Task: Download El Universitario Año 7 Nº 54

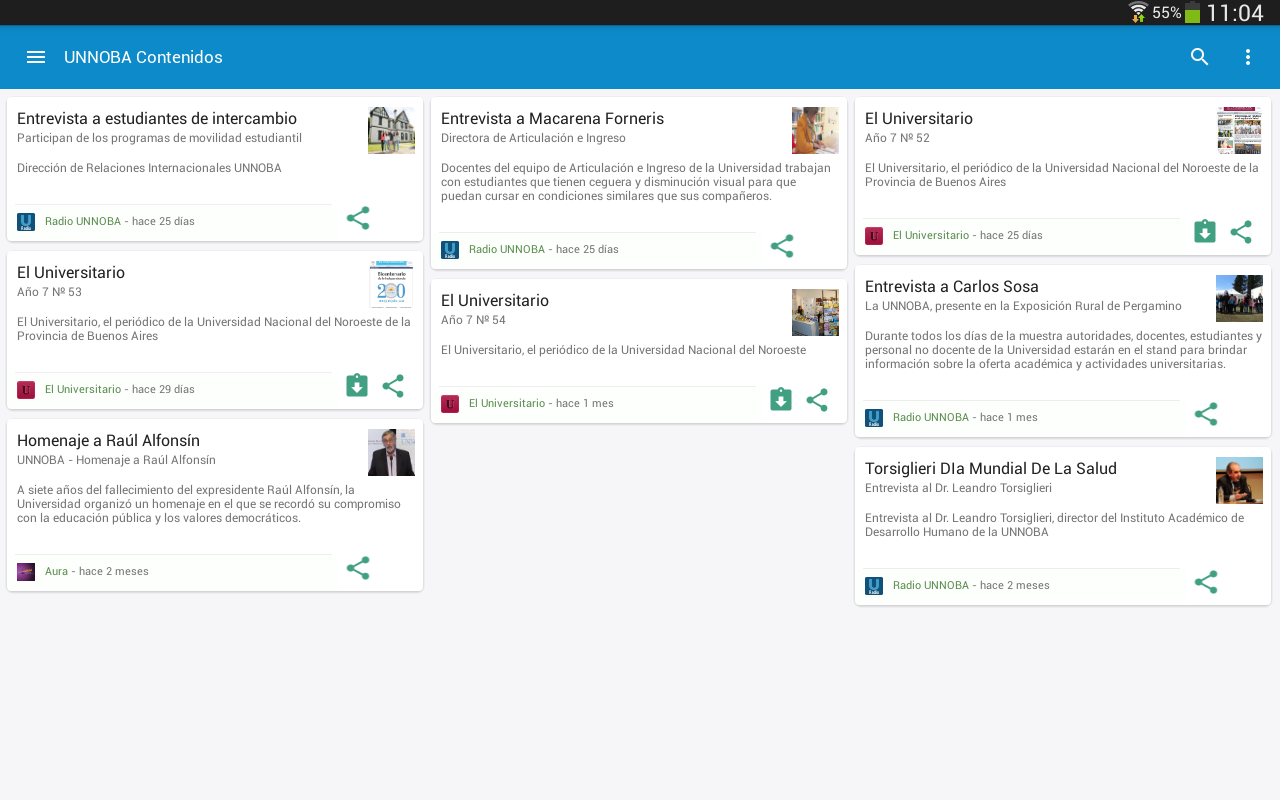Action: 781,400
